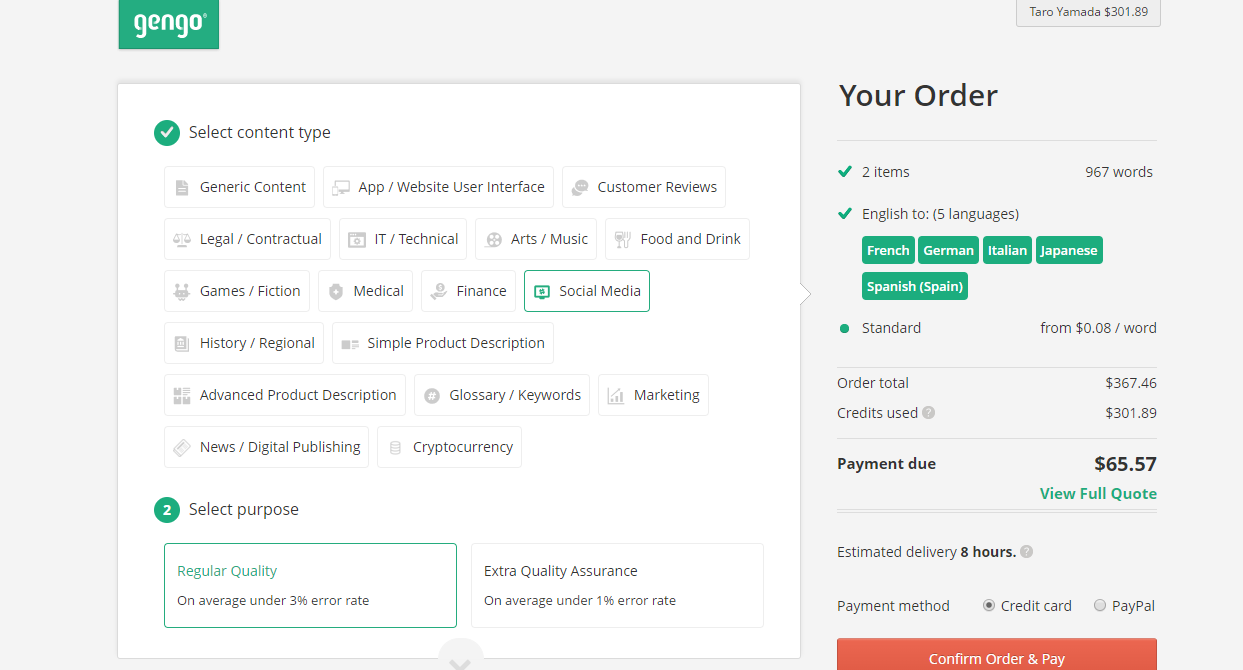Click the hashtag screen icon for Social Media
The image size is (1243, 670).
pyautogui.click(x=542, y=291)
